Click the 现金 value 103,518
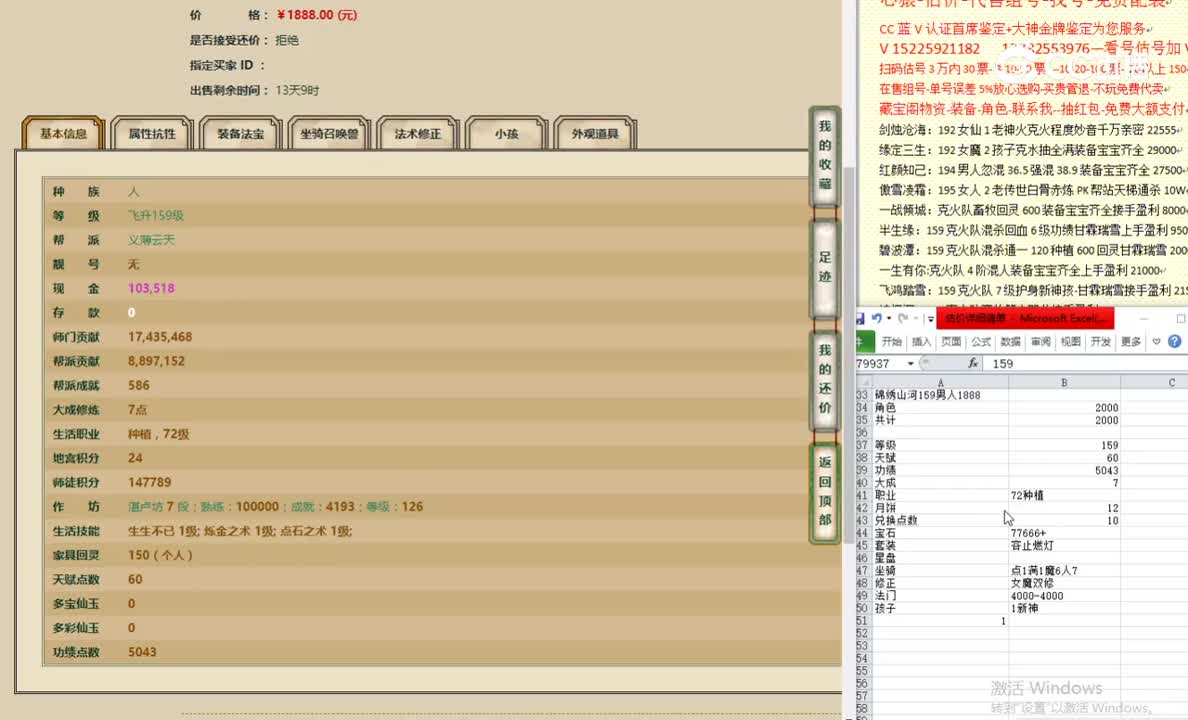 coord(151,288)
